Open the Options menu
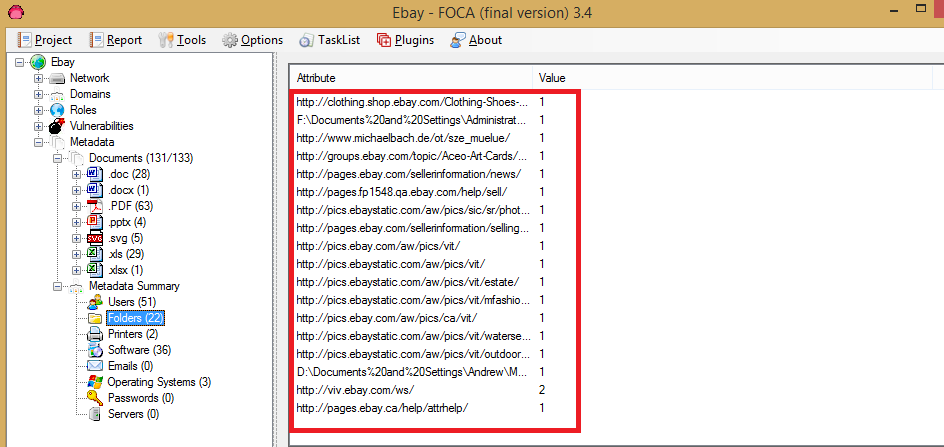The height and width of the screenshot is (447, 944). click(253, 40)
